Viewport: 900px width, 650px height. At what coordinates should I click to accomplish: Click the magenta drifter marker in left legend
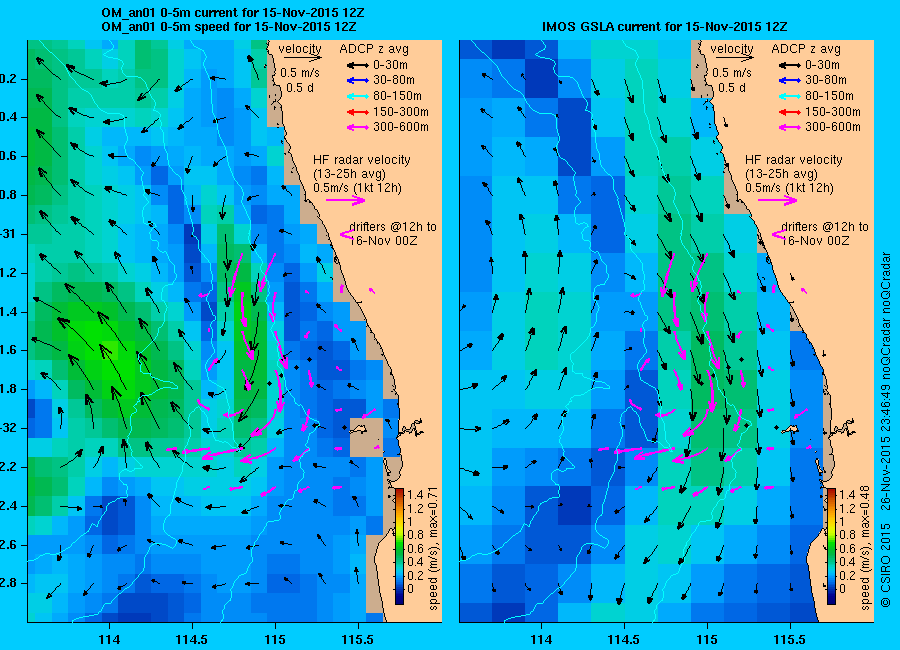[x=346, y=234]
